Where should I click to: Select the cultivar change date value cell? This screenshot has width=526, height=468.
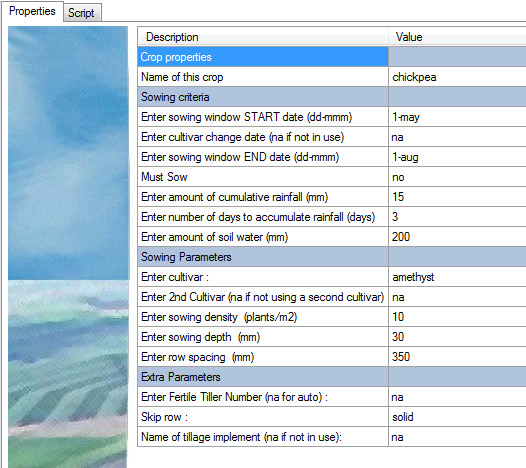pos(457,137)
